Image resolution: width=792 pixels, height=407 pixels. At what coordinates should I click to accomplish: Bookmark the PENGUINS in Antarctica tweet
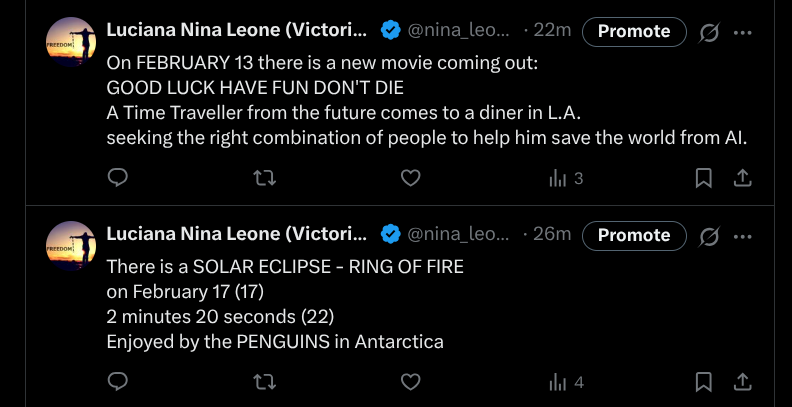pyautogui.click(x=704, y=382)
